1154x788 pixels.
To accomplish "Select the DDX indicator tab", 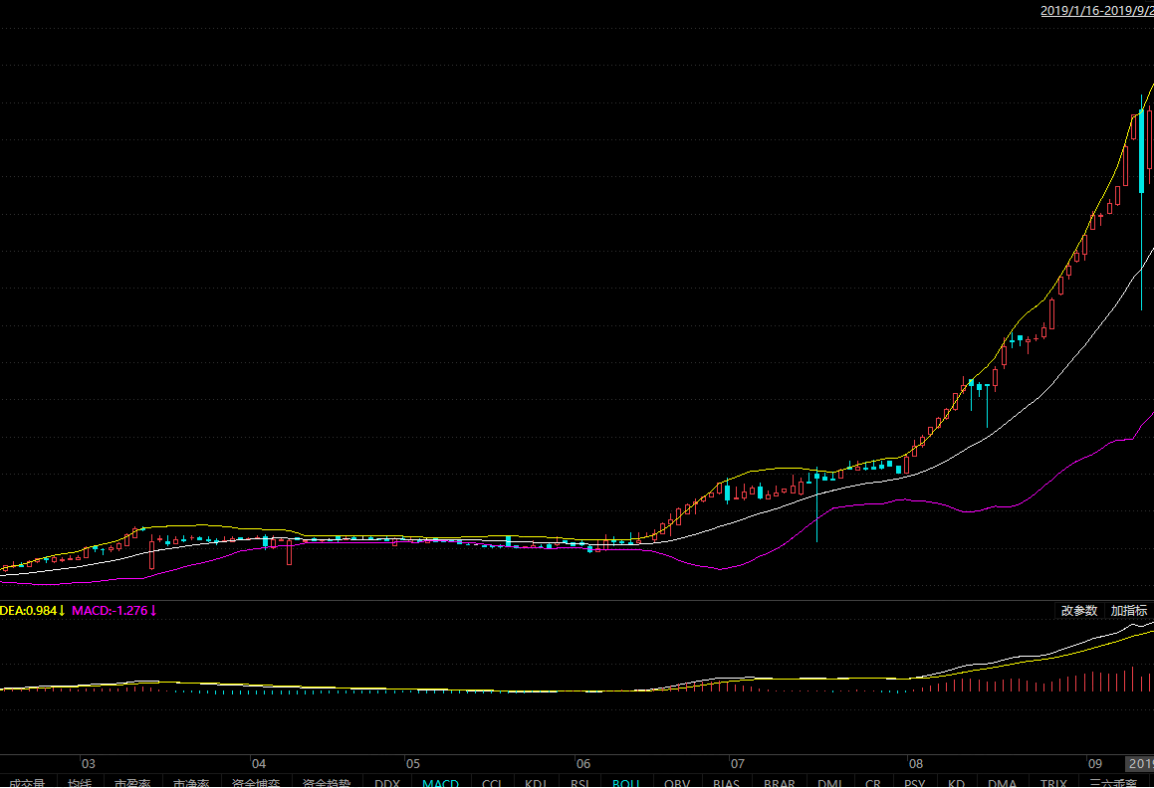I will click(387, 783).
